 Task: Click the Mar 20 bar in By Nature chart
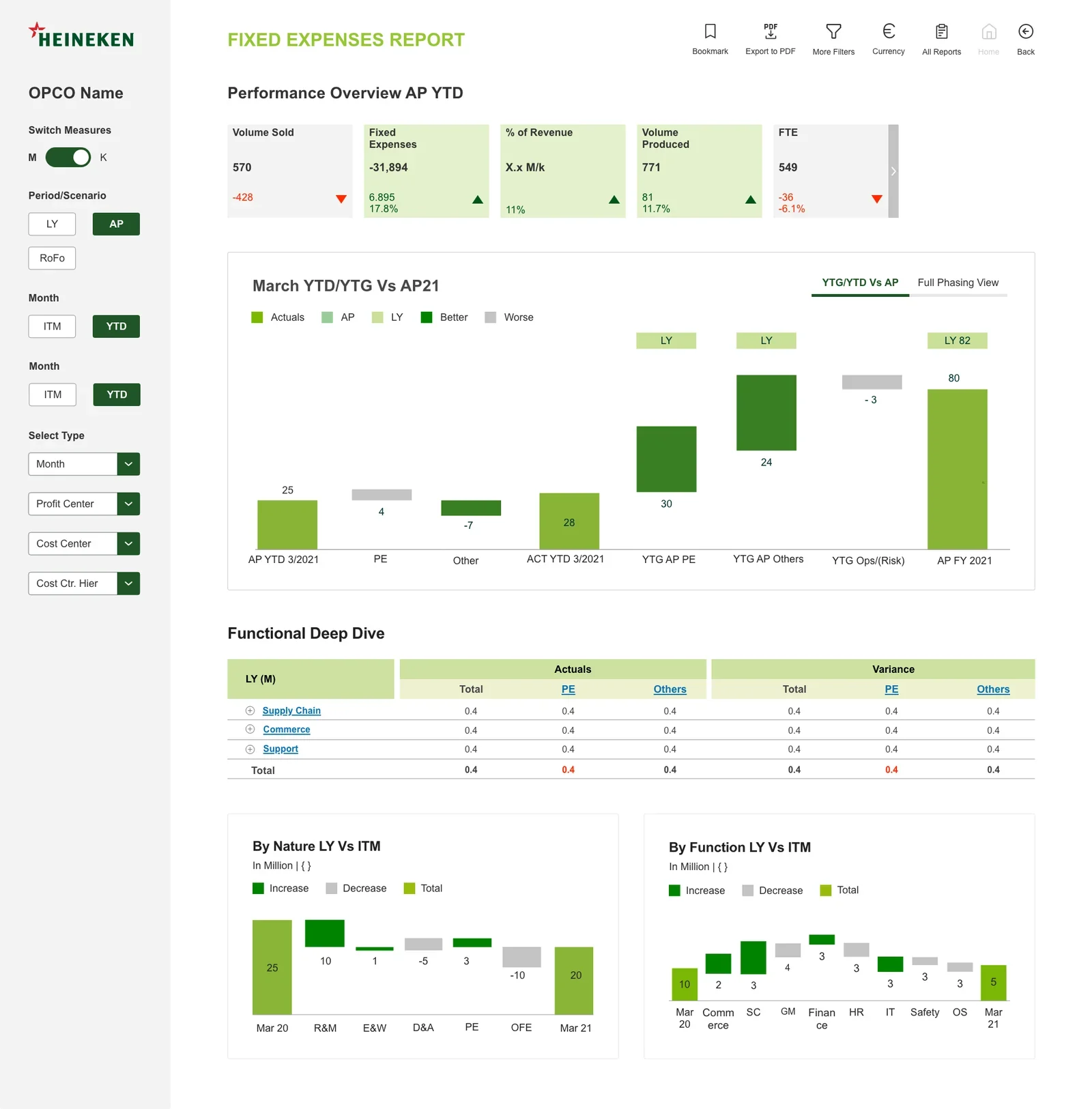point(272,967)
